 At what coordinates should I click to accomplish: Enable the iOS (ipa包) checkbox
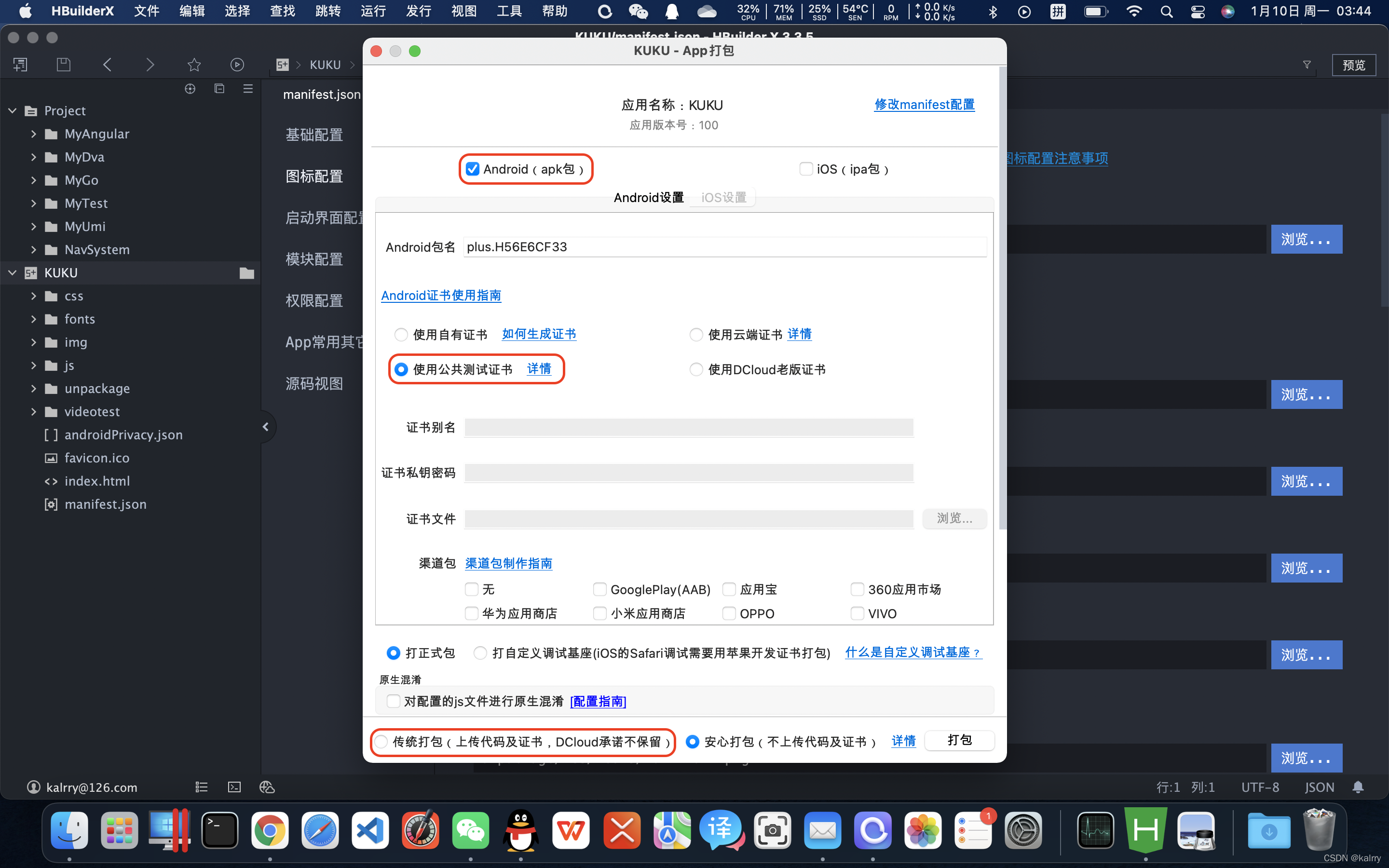[806, 169]
